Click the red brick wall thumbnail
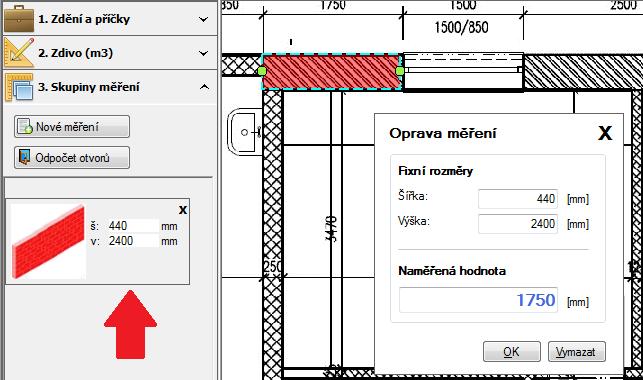 pyautogui.click(x=48, y=241)
